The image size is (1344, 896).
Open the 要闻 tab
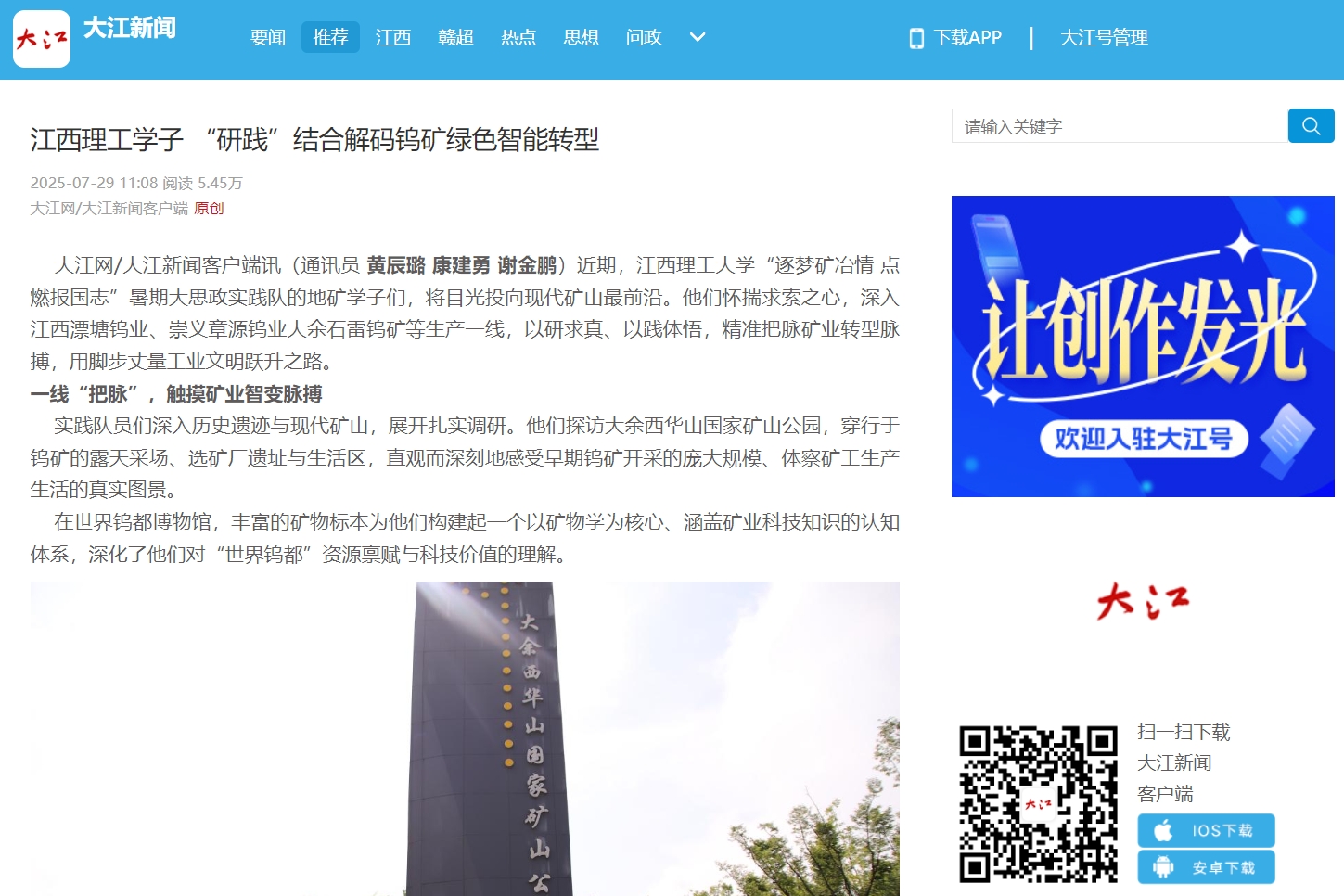(x=268, y=37)
